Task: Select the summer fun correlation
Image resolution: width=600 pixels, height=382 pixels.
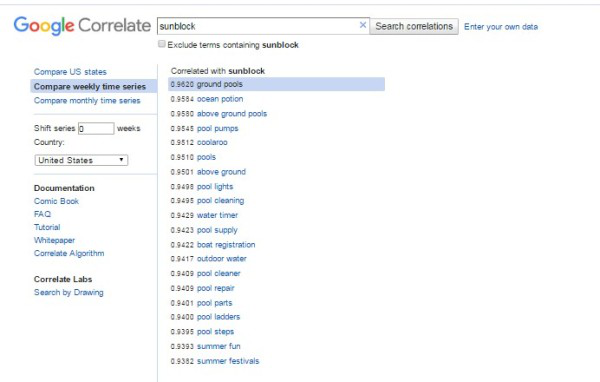Action: tap(218, 346)
